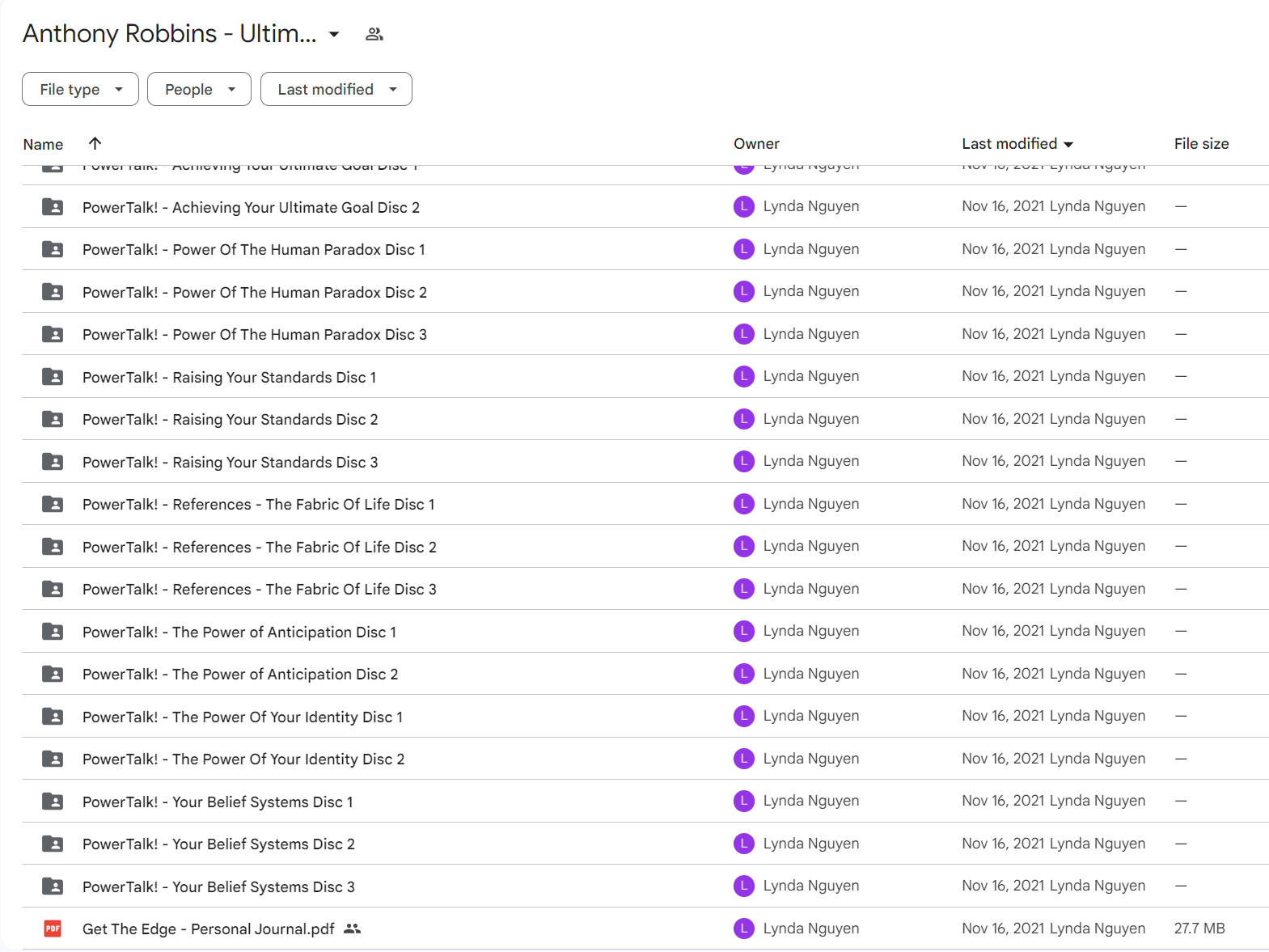Click shared icon next to Personal Journal.pdf
This screenshot has width=1269, height=952.
pos(352,929)
